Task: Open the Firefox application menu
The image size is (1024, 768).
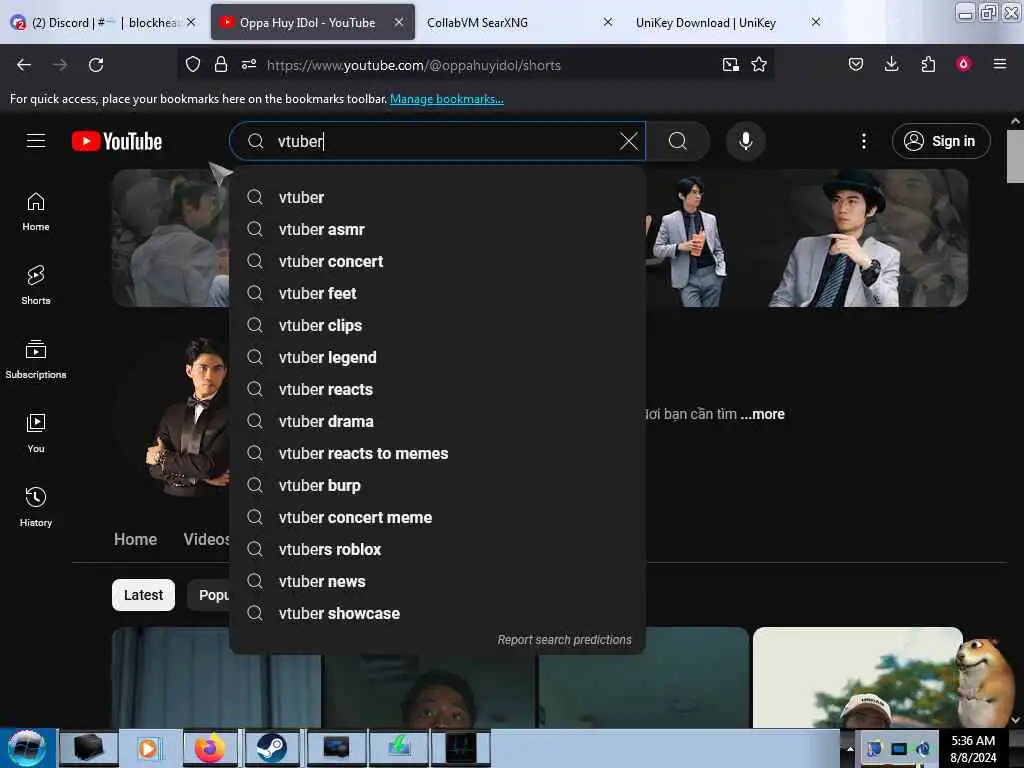Action: pyautogui.click(x=999, y=65)
